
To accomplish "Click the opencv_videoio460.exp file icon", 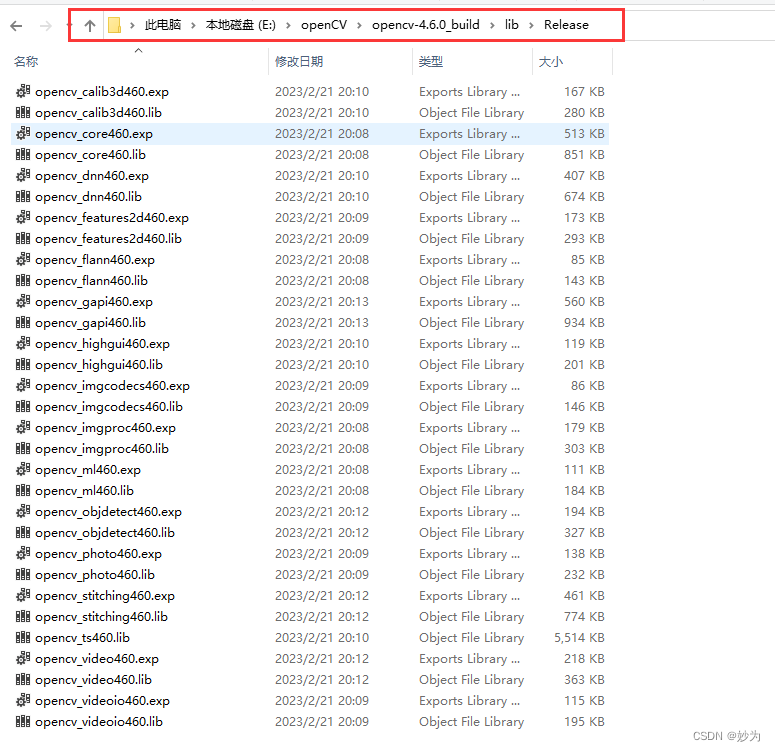I will 23,701.
